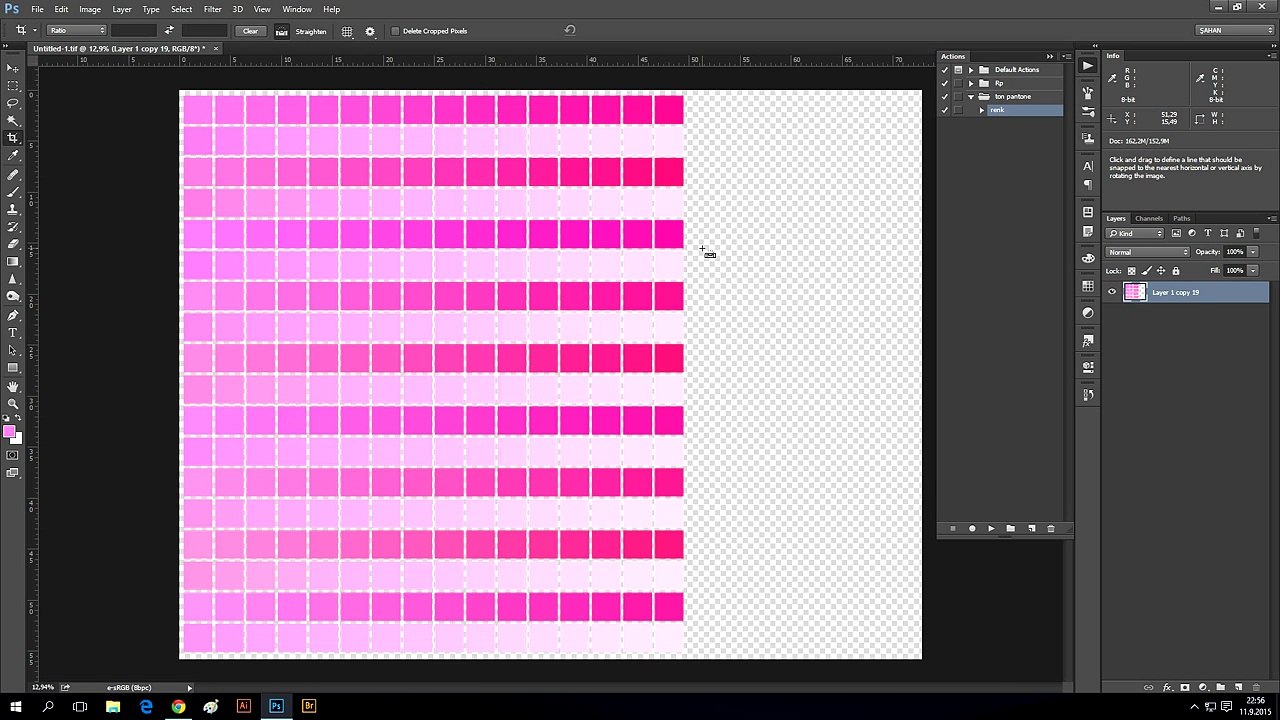1280x720 pixels.
Task: Open the Filter menu
Action: coord(212,9)
